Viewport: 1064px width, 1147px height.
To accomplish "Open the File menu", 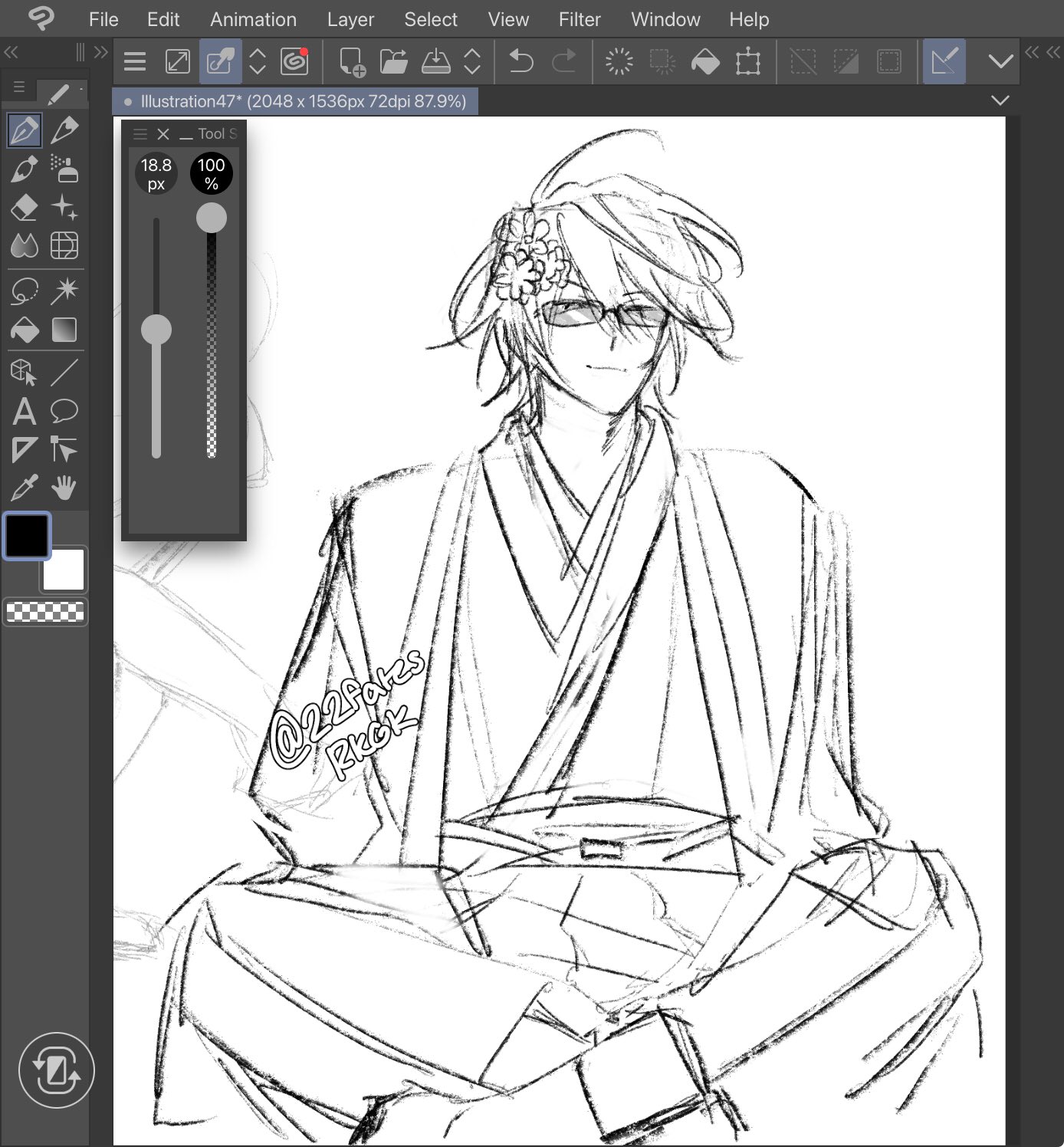I will pos(103,19).
